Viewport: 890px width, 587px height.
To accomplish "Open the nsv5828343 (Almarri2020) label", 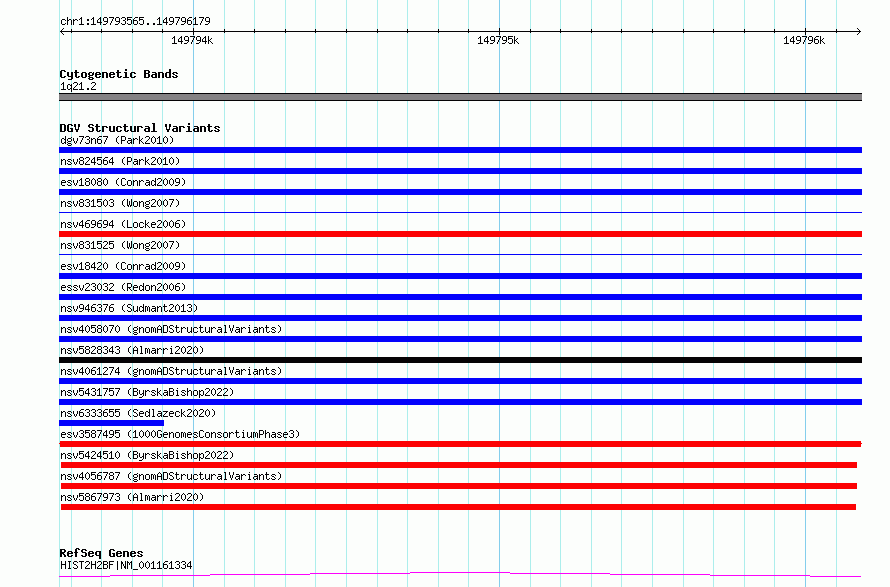I will pyautogui.click(x=132, y=350).
